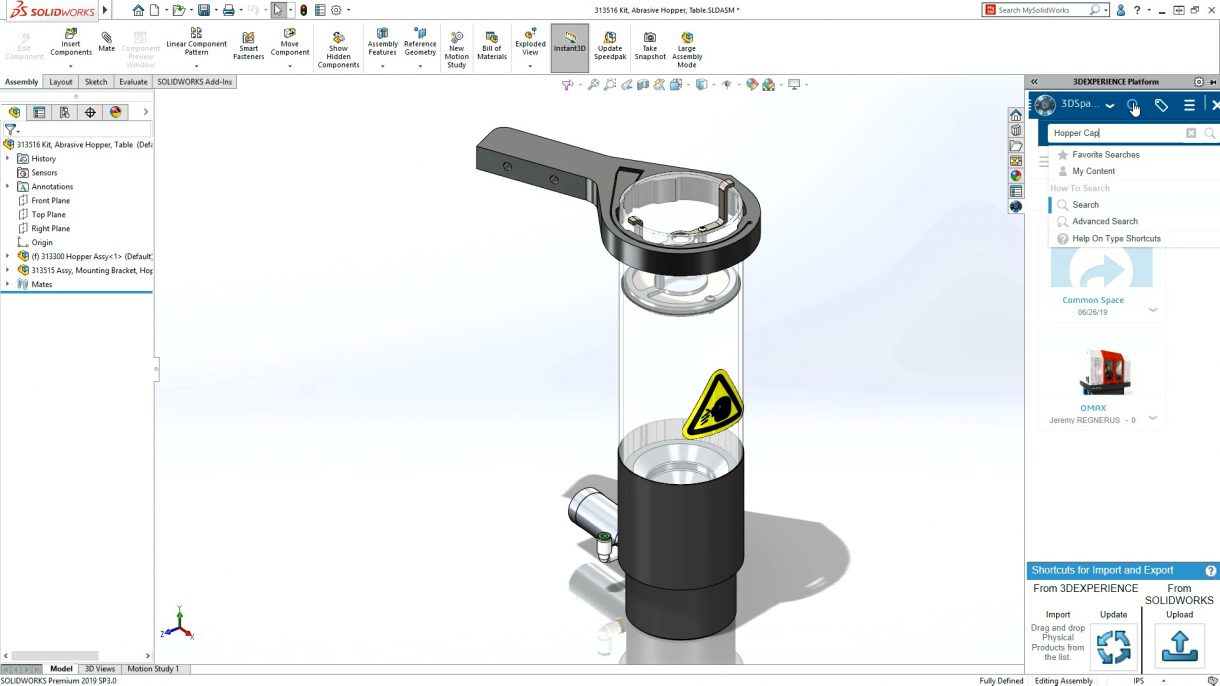1220x686 pixels.
Task: Switch to the Motion Study 1 tab
Action: point(153,668)
